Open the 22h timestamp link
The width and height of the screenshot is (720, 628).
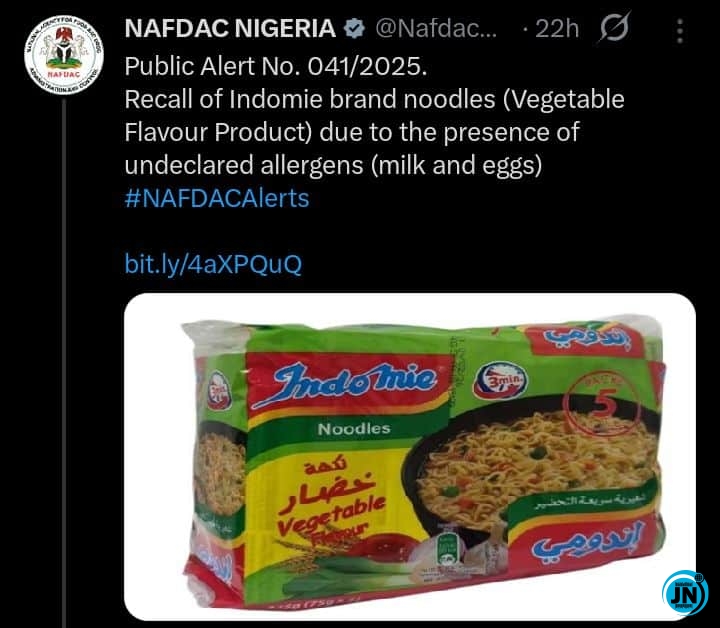[x=557, y=29]
